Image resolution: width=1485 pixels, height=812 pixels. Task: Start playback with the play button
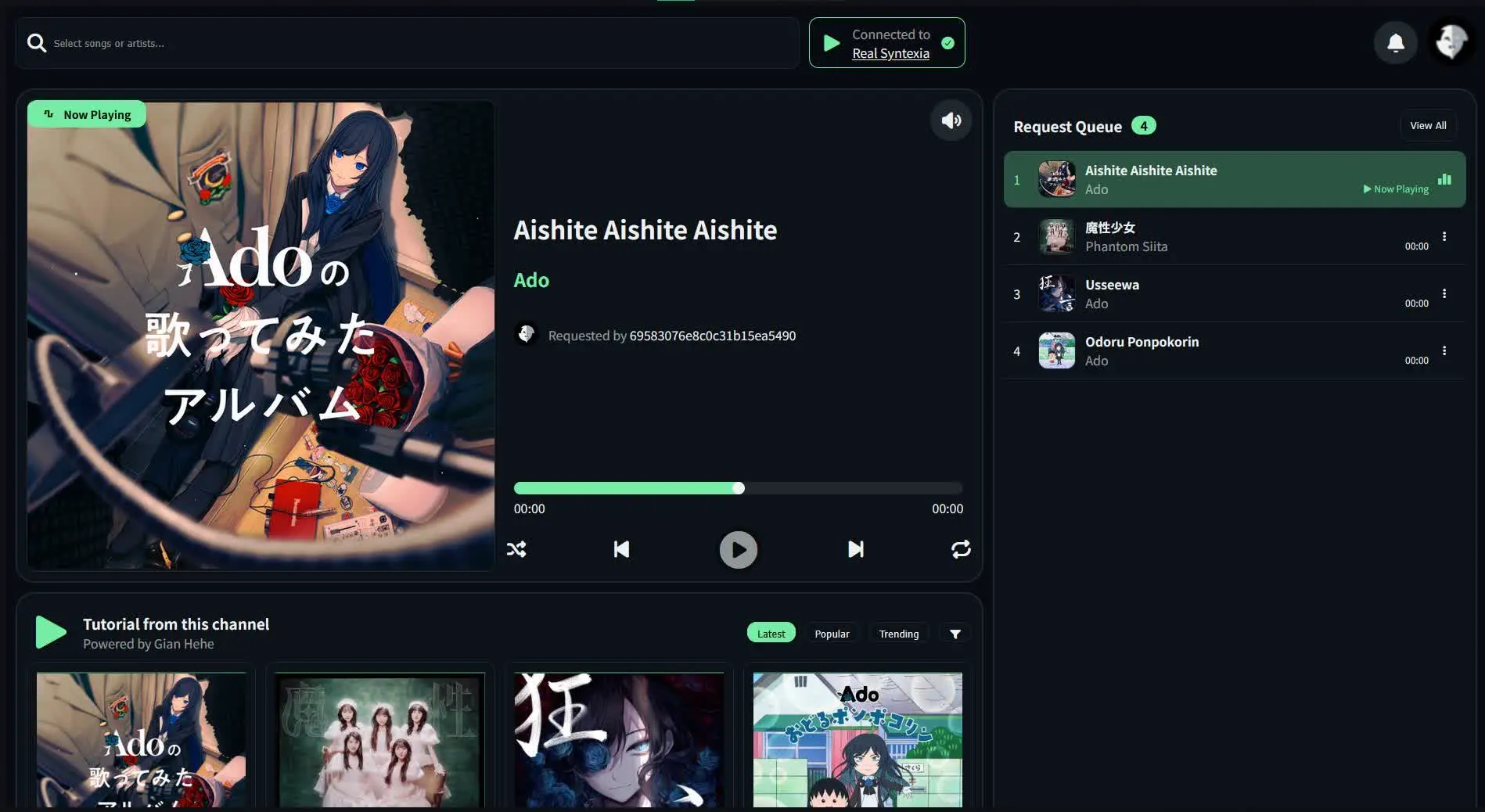[x=738, y=550]
